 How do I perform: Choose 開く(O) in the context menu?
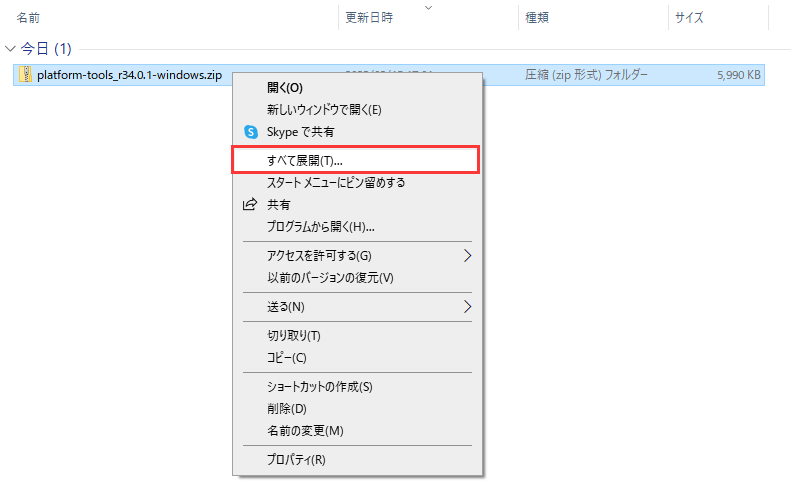point(285,88)
